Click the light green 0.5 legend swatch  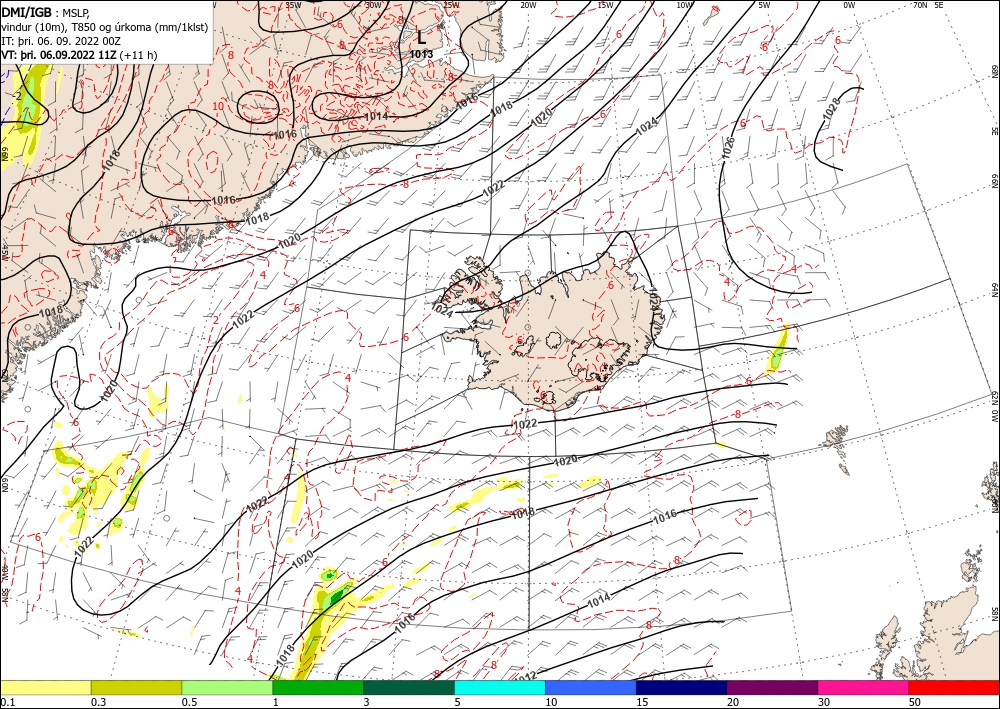(x=227, y=687)
